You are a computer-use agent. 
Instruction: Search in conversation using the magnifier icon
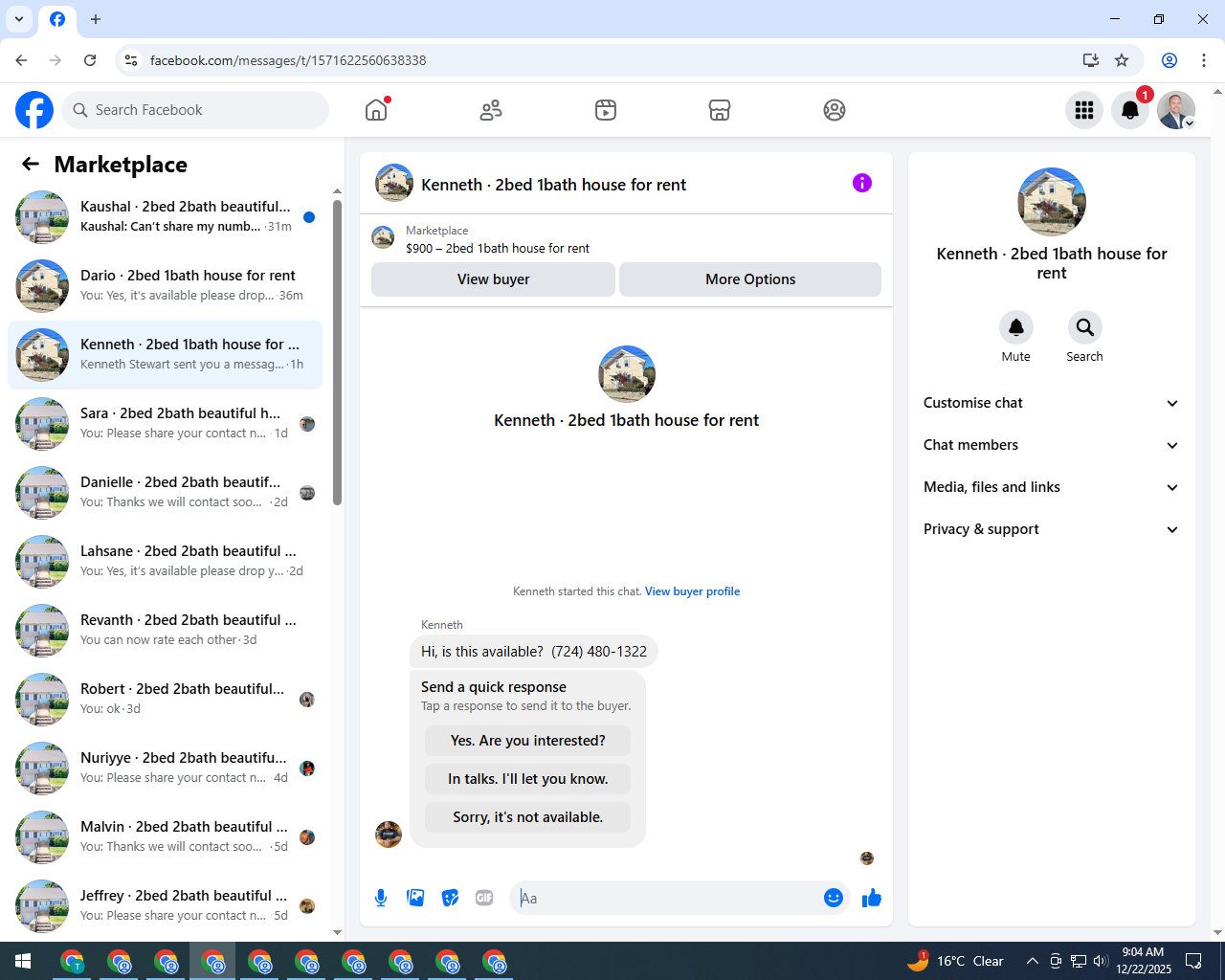coord(1085,327)
